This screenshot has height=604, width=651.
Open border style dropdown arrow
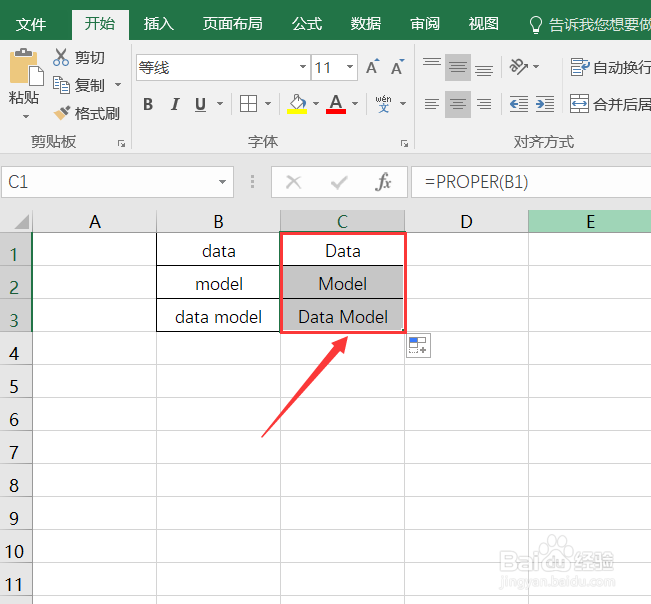[x=268, y=104]
